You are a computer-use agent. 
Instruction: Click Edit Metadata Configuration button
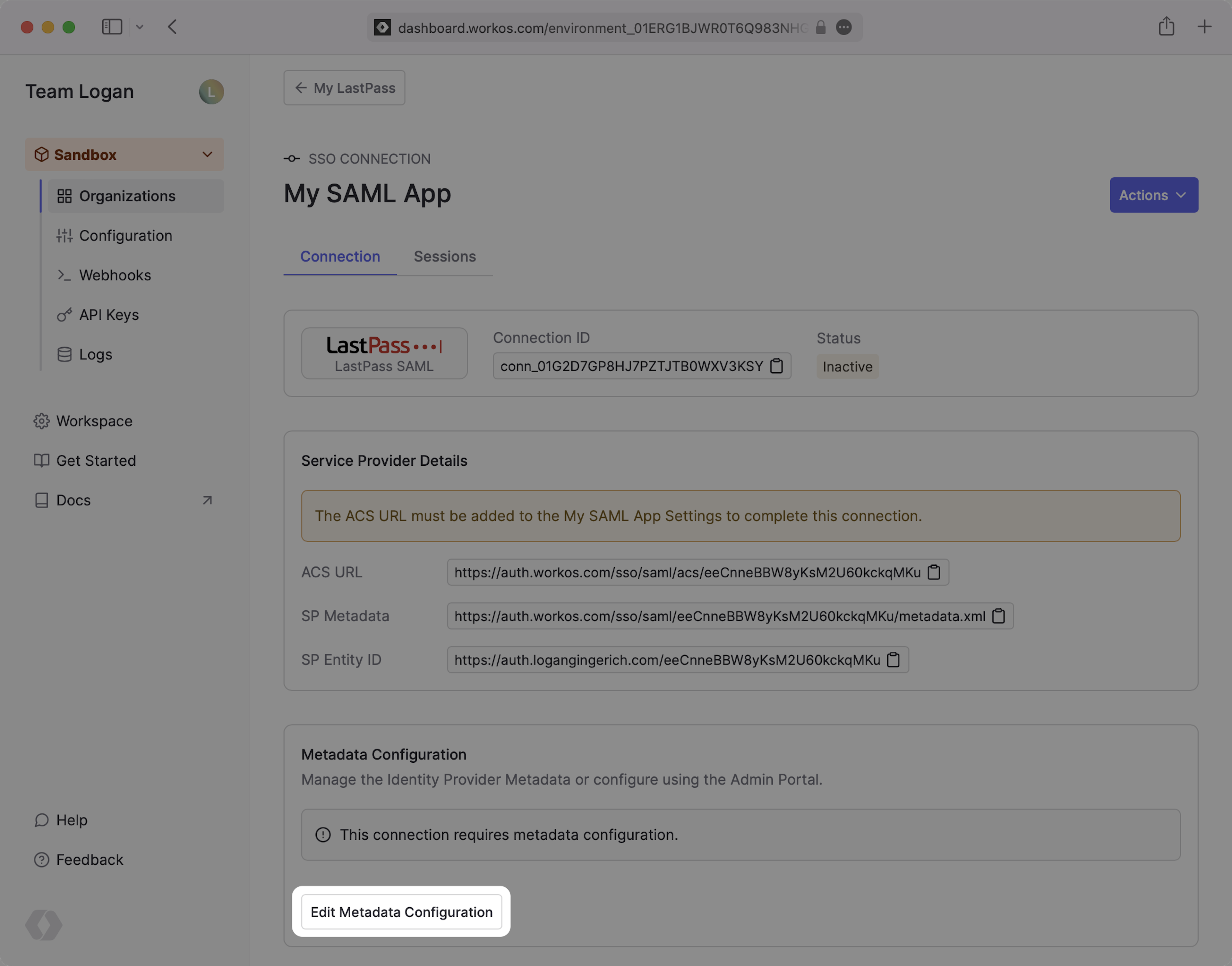[x=401, y=912]
